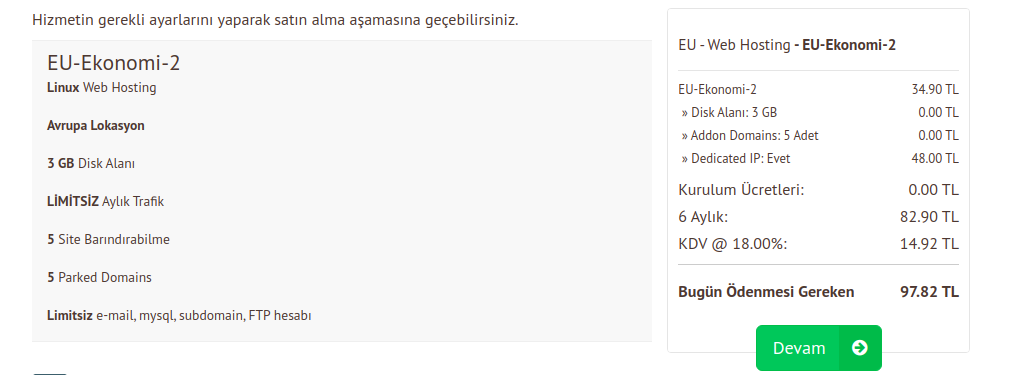Click the LİMİTSİZ Aylık Trafik feature
The height and width of the screenshot is (375, 1013).
[x=105, y=201]
